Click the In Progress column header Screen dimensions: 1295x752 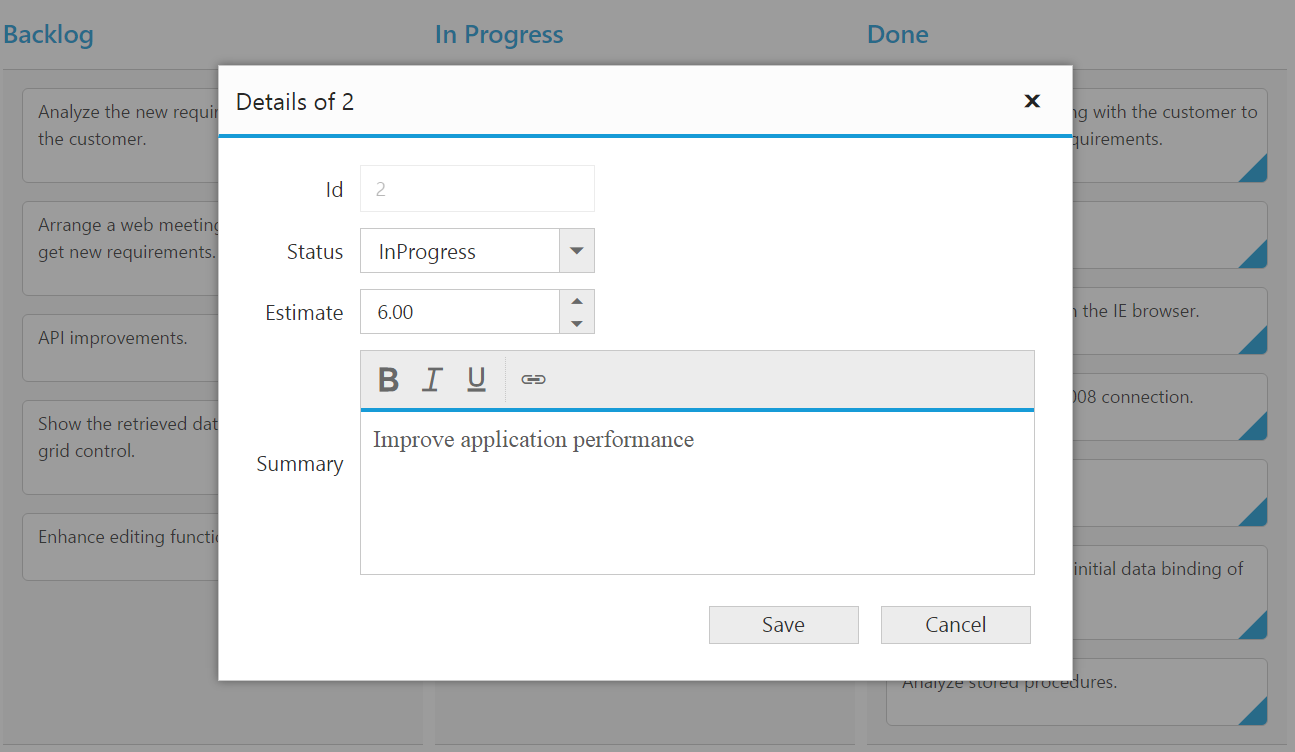pyautogui.click(x=499, y=35)
